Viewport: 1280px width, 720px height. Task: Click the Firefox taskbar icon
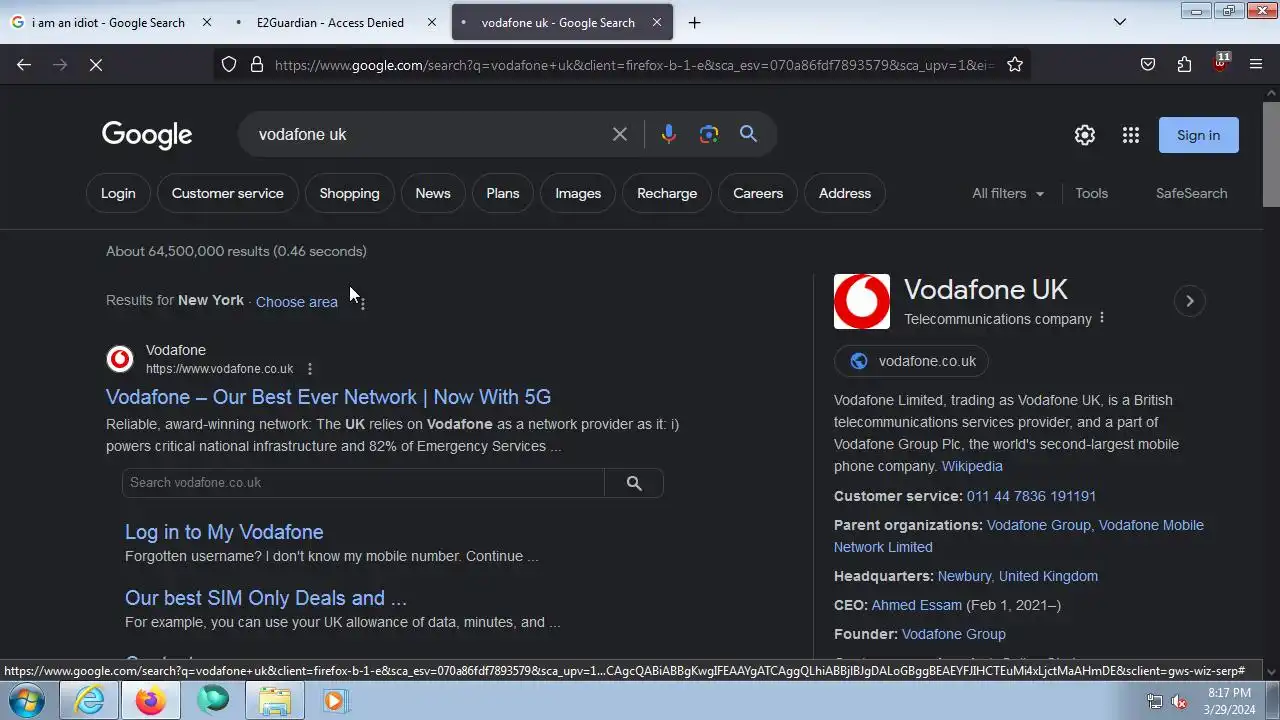tap(151, 700)
